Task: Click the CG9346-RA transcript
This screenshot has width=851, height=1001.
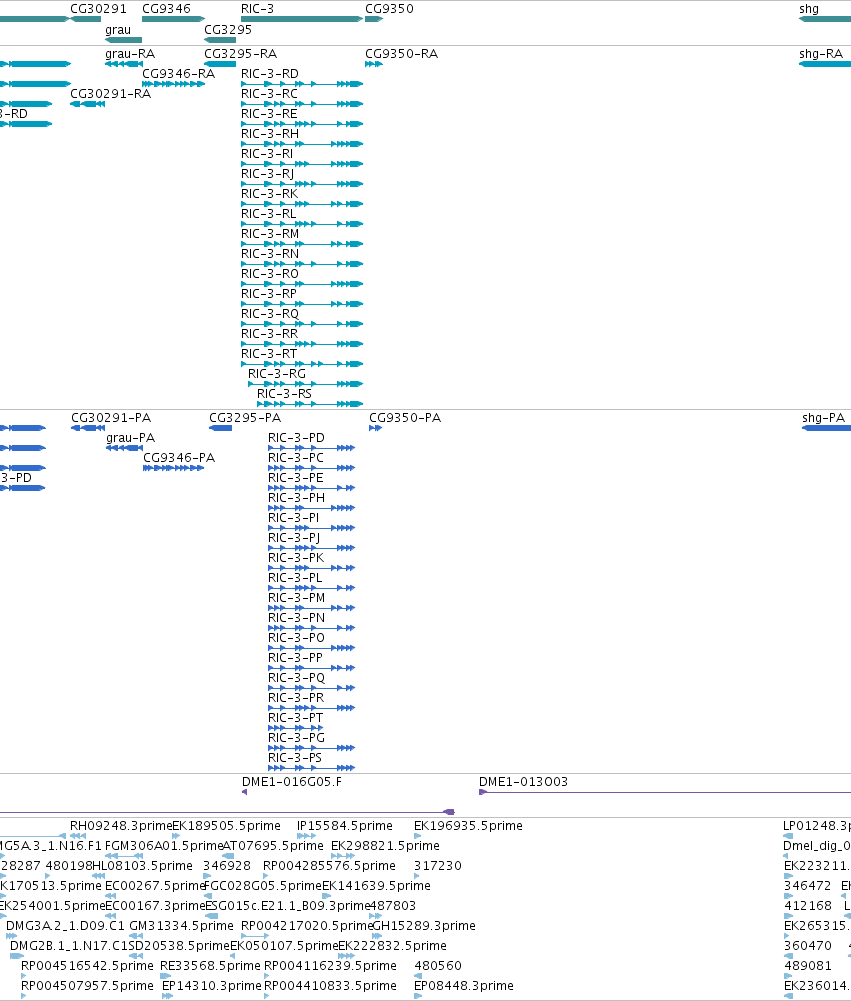Action: [173, 84]
